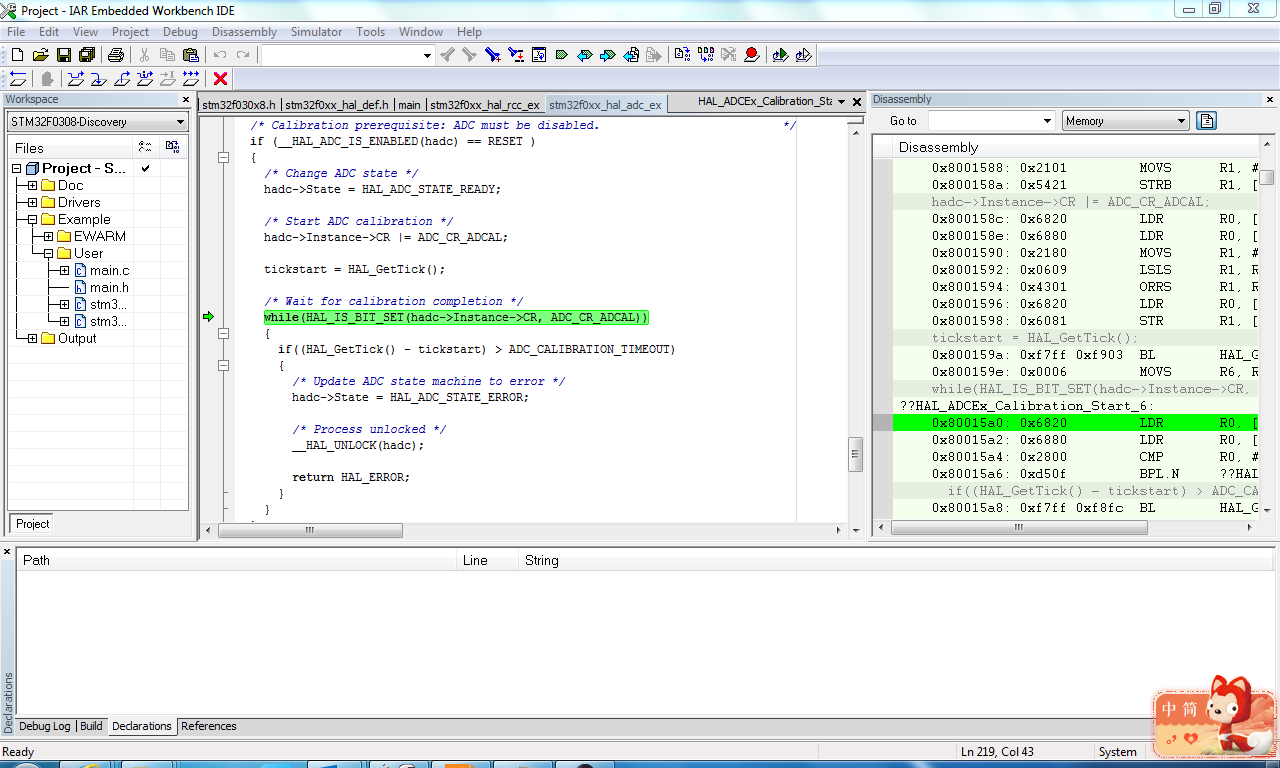Click the Save All icon
This screenshot has width=1280, height=768.
tap(86, 55)
